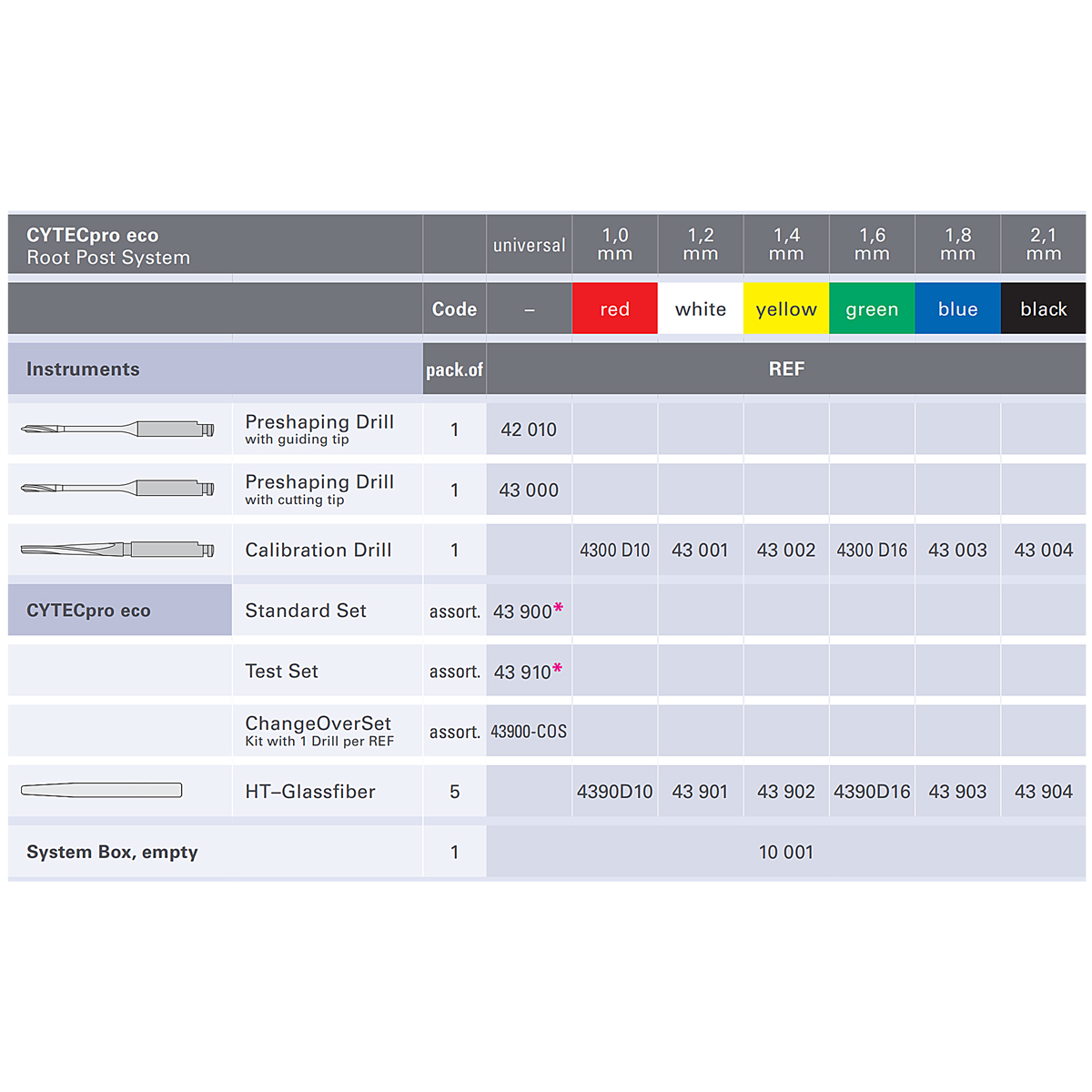Click the black color code cell
This screenshot has height=1092, width=1092.
click(x=1043, y=309)
